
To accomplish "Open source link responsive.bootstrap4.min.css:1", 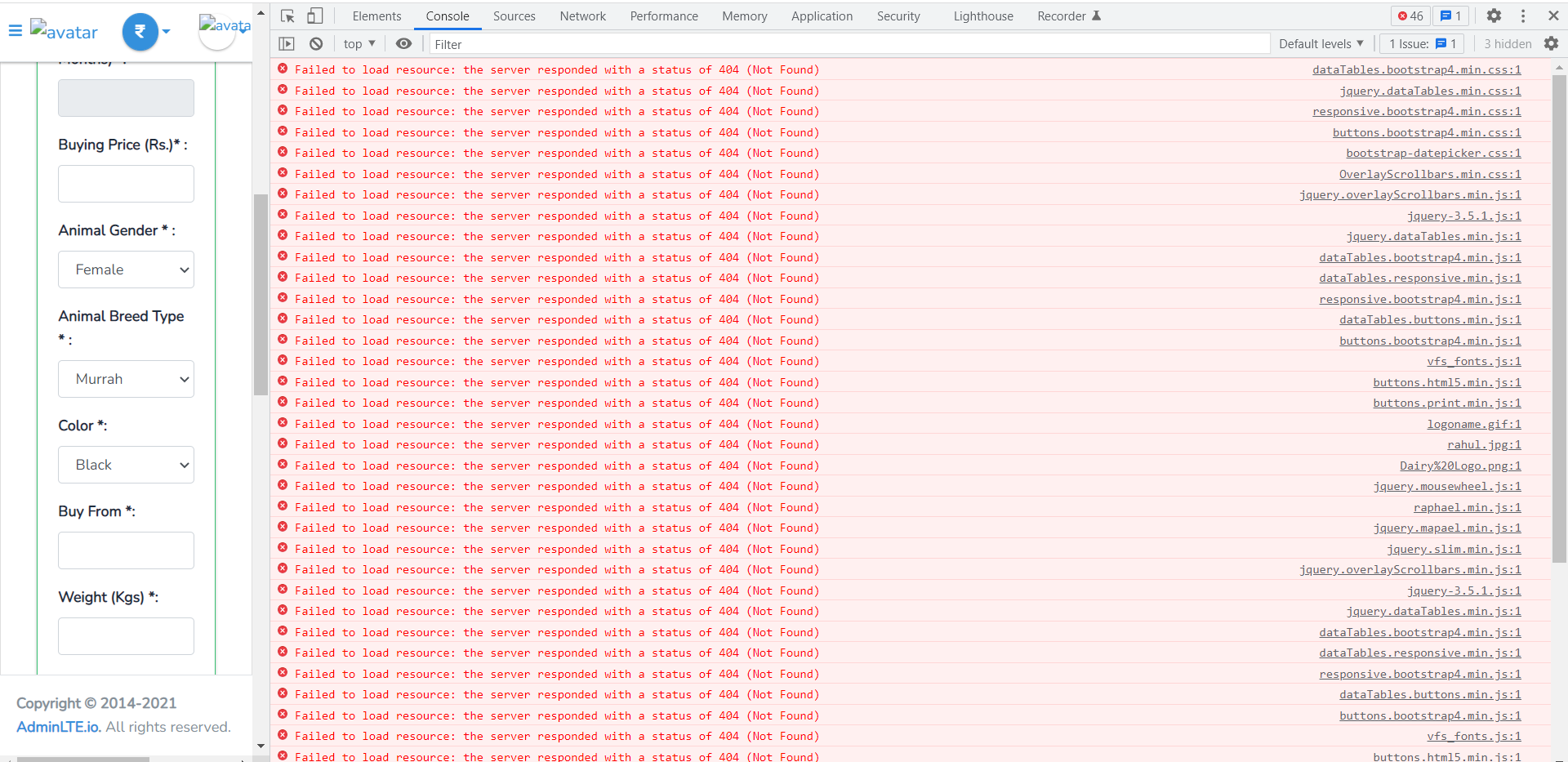I will 1417,112.
